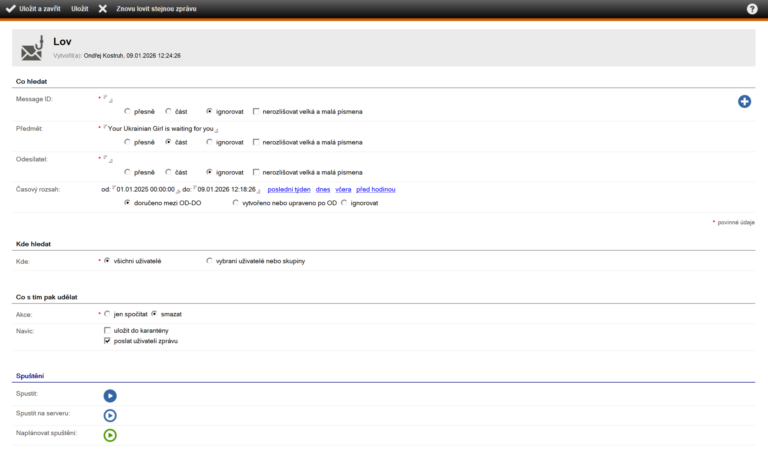Click the poslední týden link
Screen dimensions: 768x464
pyautogui.click(x=287, y=189)
